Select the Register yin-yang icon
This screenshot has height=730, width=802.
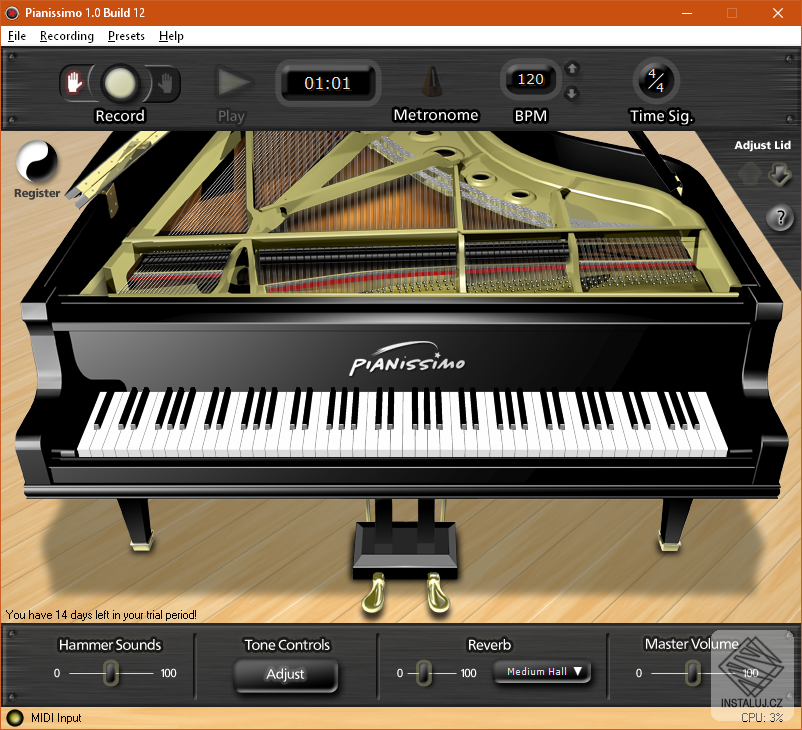pyautogui.click(x=36, y=163)
